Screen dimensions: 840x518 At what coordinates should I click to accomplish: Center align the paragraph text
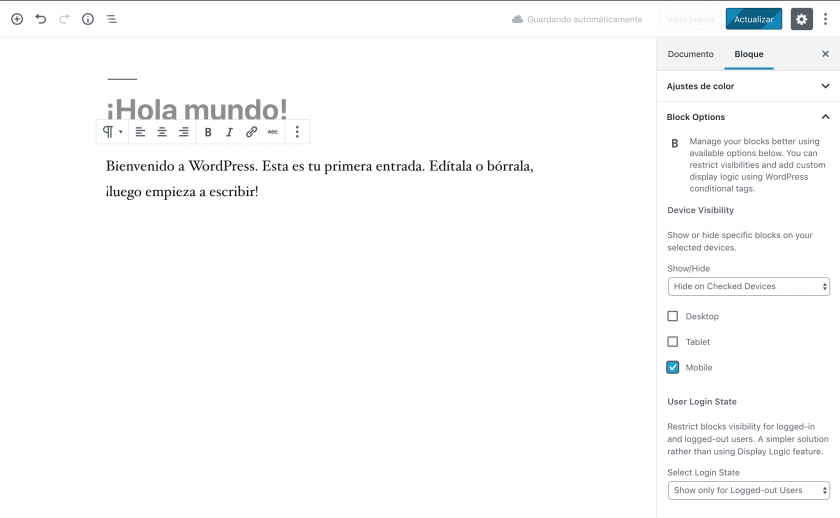coord(162,132)
